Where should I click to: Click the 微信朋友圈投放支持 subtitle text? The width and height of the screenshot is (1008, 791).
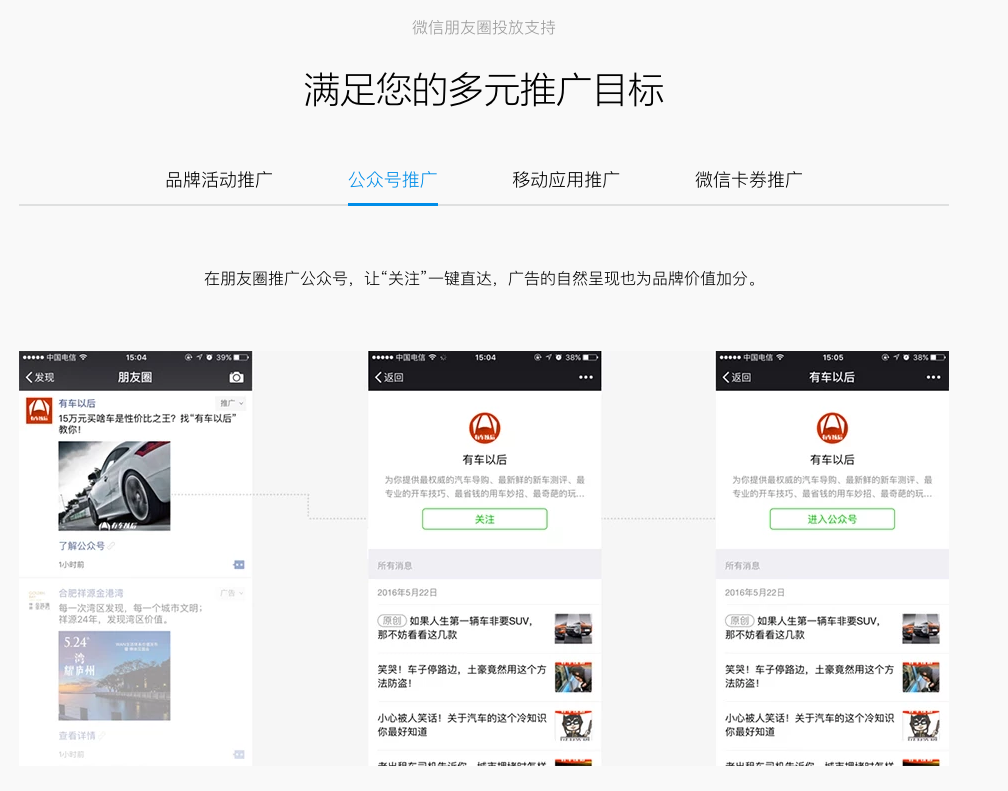tap(483, 28)
